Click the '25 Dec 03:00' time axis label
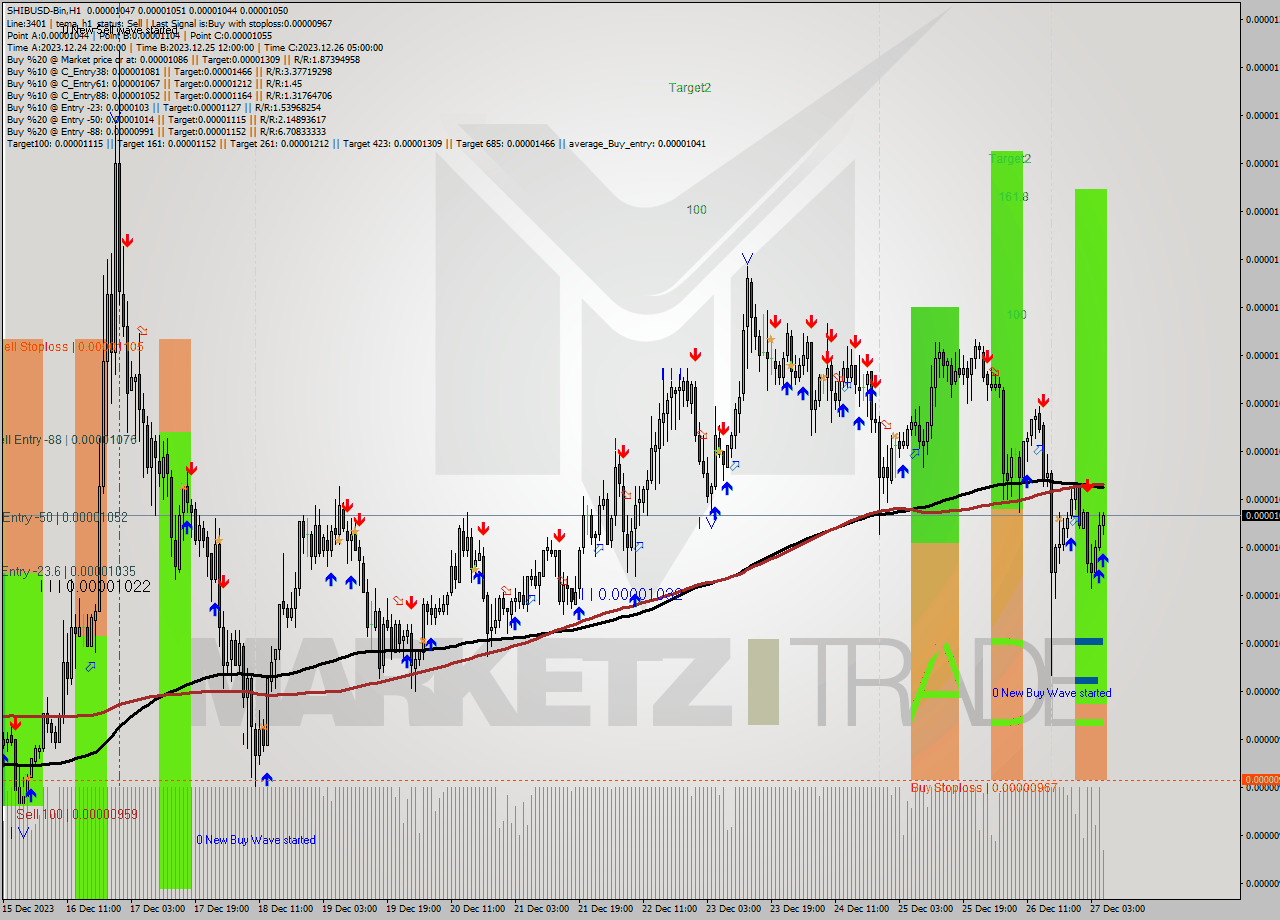The image size is (1280, 920). pyautogui.click(x=925, y=909)
